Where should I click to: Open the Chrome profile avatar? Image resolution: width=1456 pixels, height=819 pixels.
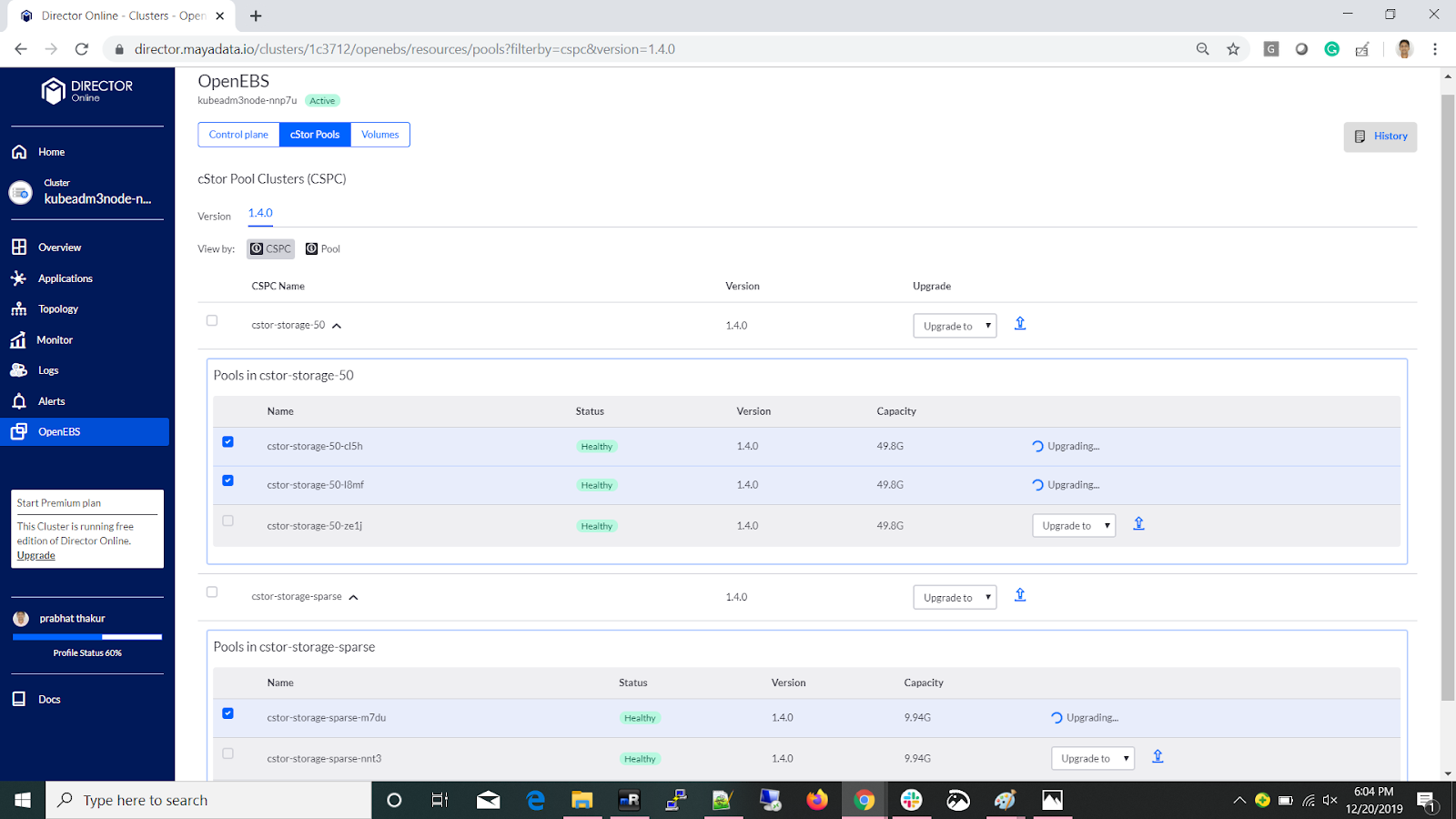point(1404,49)
